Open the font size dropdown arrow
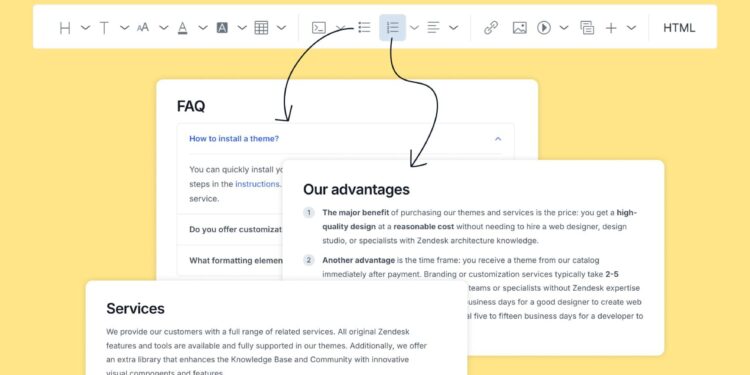Screen dimensions: 750x375 (164, 28)
